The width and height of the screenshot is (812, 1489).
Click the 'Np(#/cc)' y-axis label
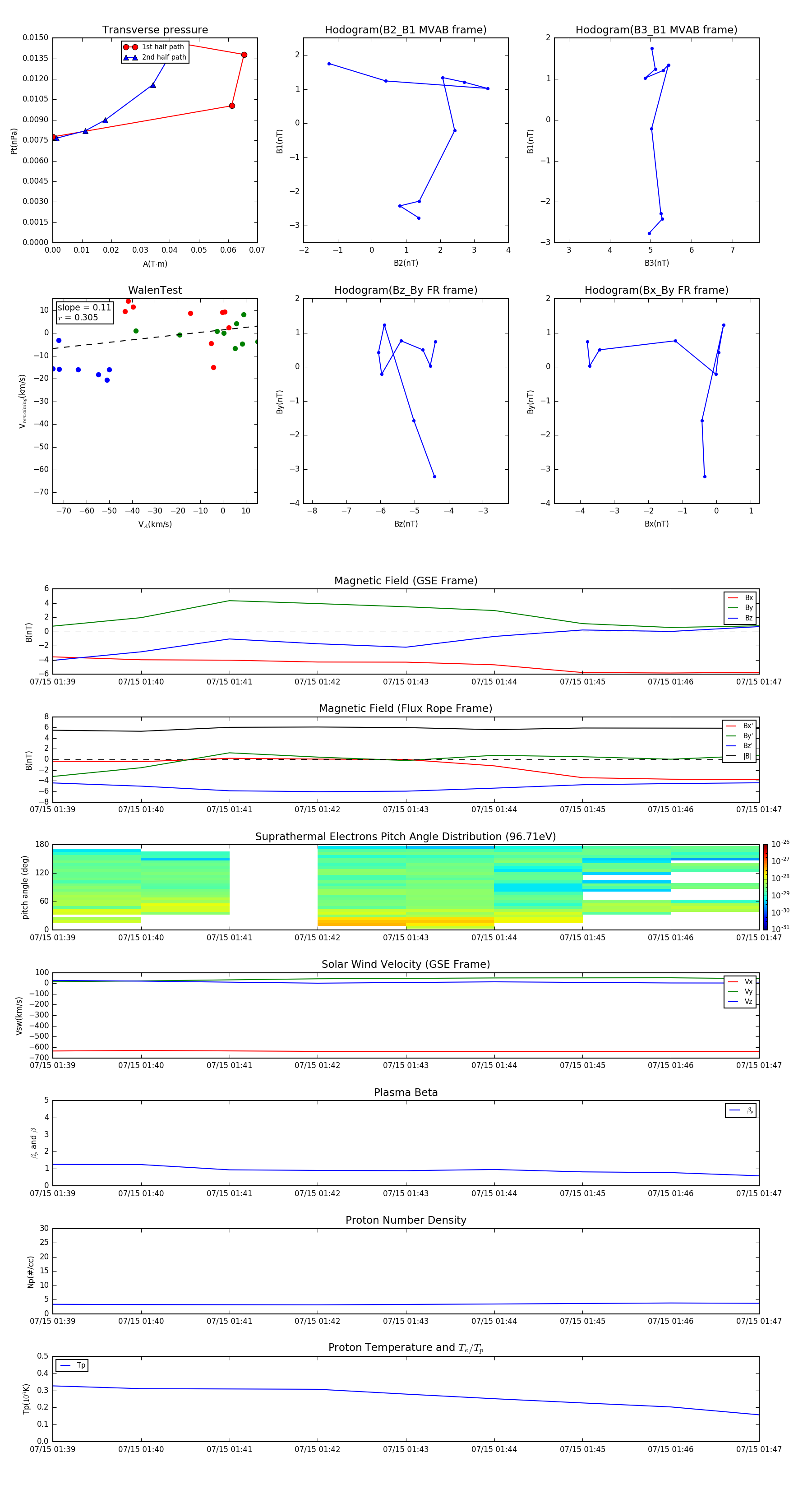point(31,1271)
